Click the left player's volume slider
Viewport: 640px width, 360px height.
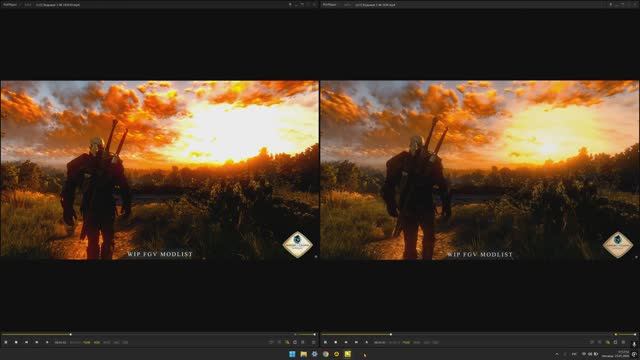304,334
